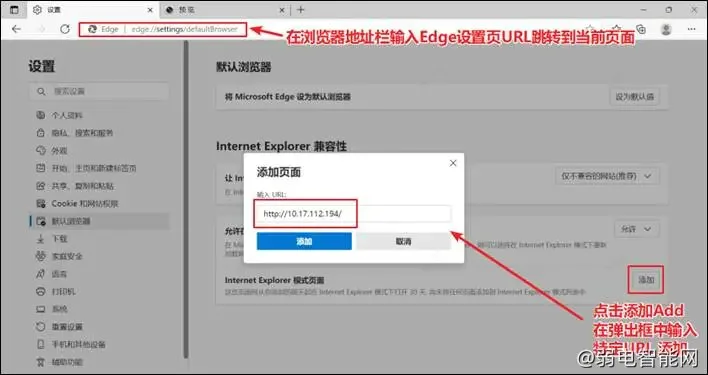This screenshot has width=708, height=375.
Task: Switch to the 预览 tab
Action: click(224, 10)
